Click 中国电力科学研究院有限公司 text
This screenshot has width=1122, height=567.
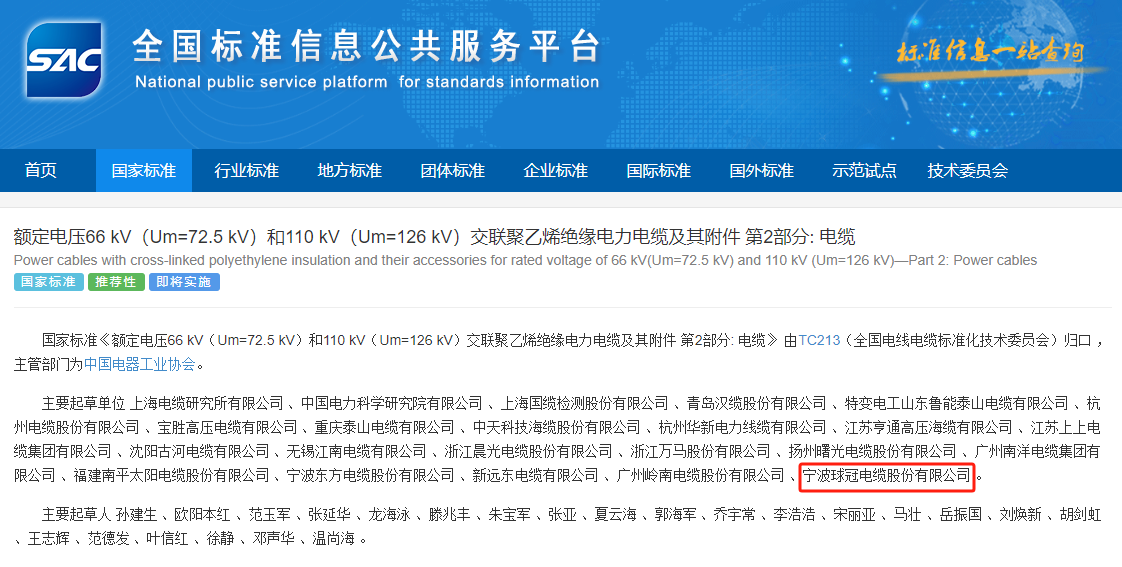[392, 404]
